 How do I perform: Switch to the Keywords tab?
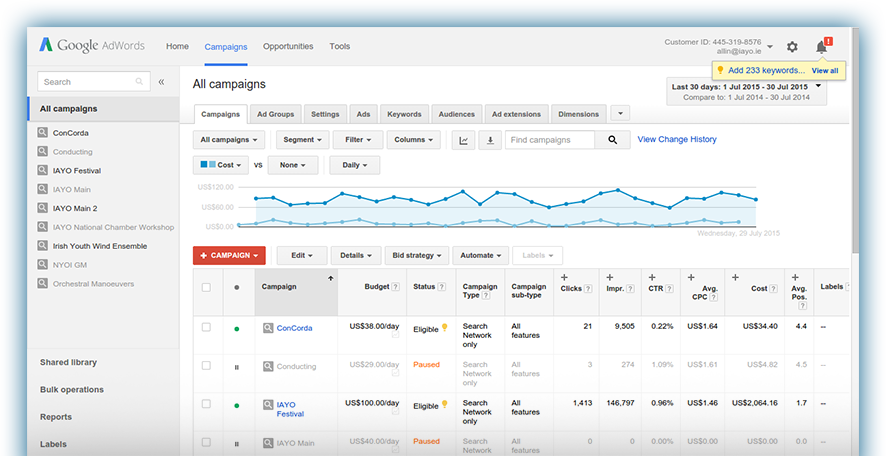[x=404, y=114]
